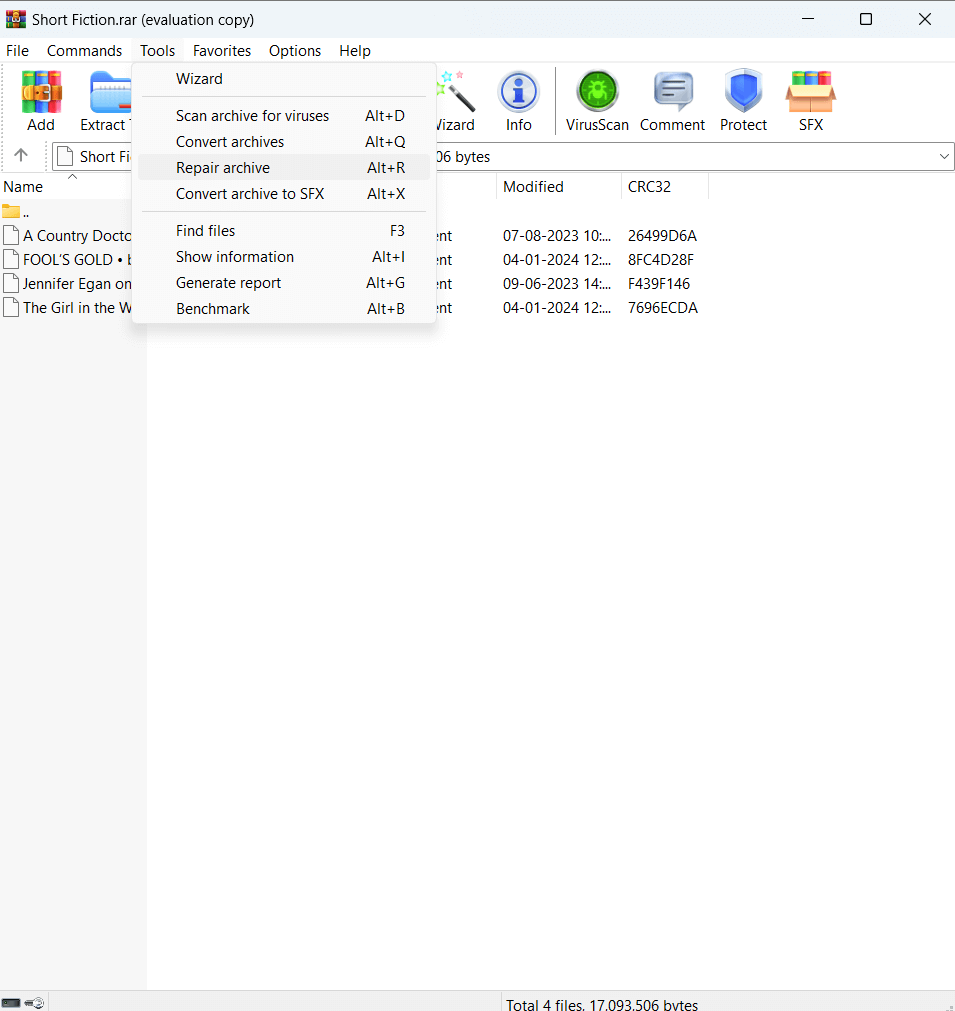Select The Girl in the W file name
Image resolution: width=955 pixels, height=1011 pixels.
[77, 308]
